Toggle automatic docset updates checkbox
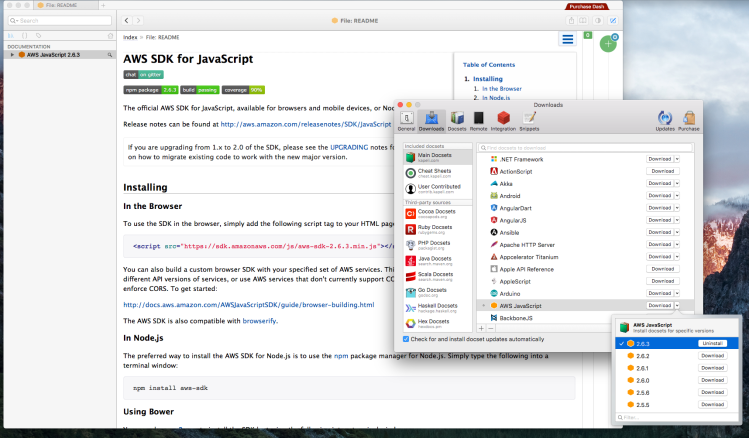749x438 pixels. pyautogui.click(x=406, y=339)
